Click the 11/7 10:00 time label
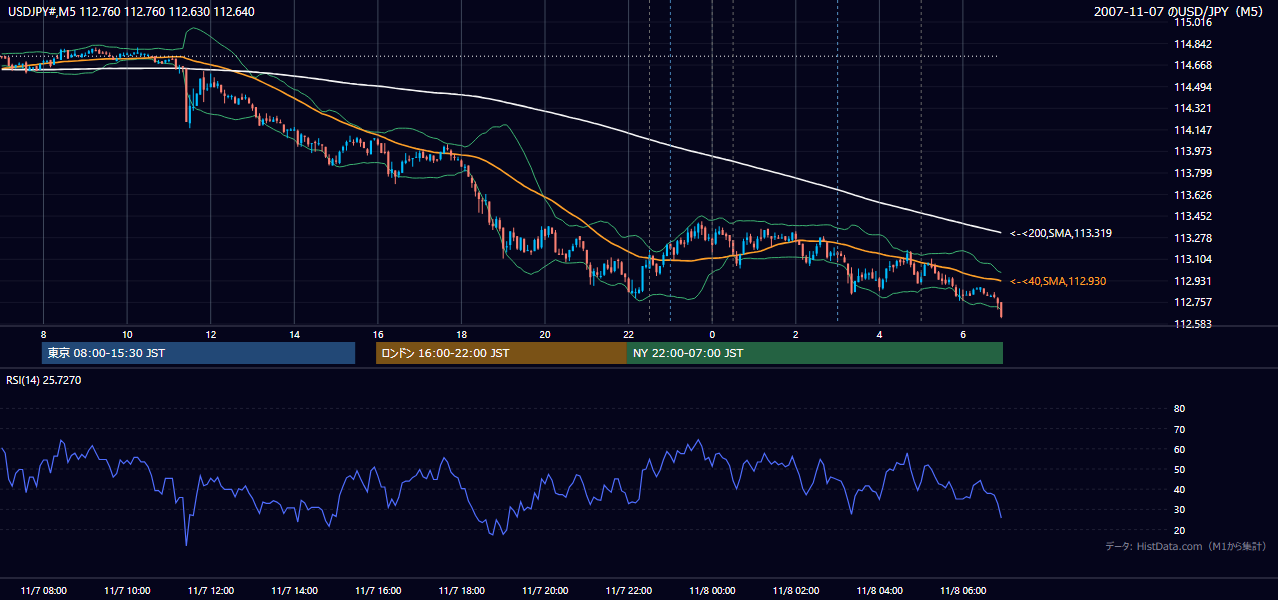The width and height of the screenshot is (1278, 600). pos(127,591)
